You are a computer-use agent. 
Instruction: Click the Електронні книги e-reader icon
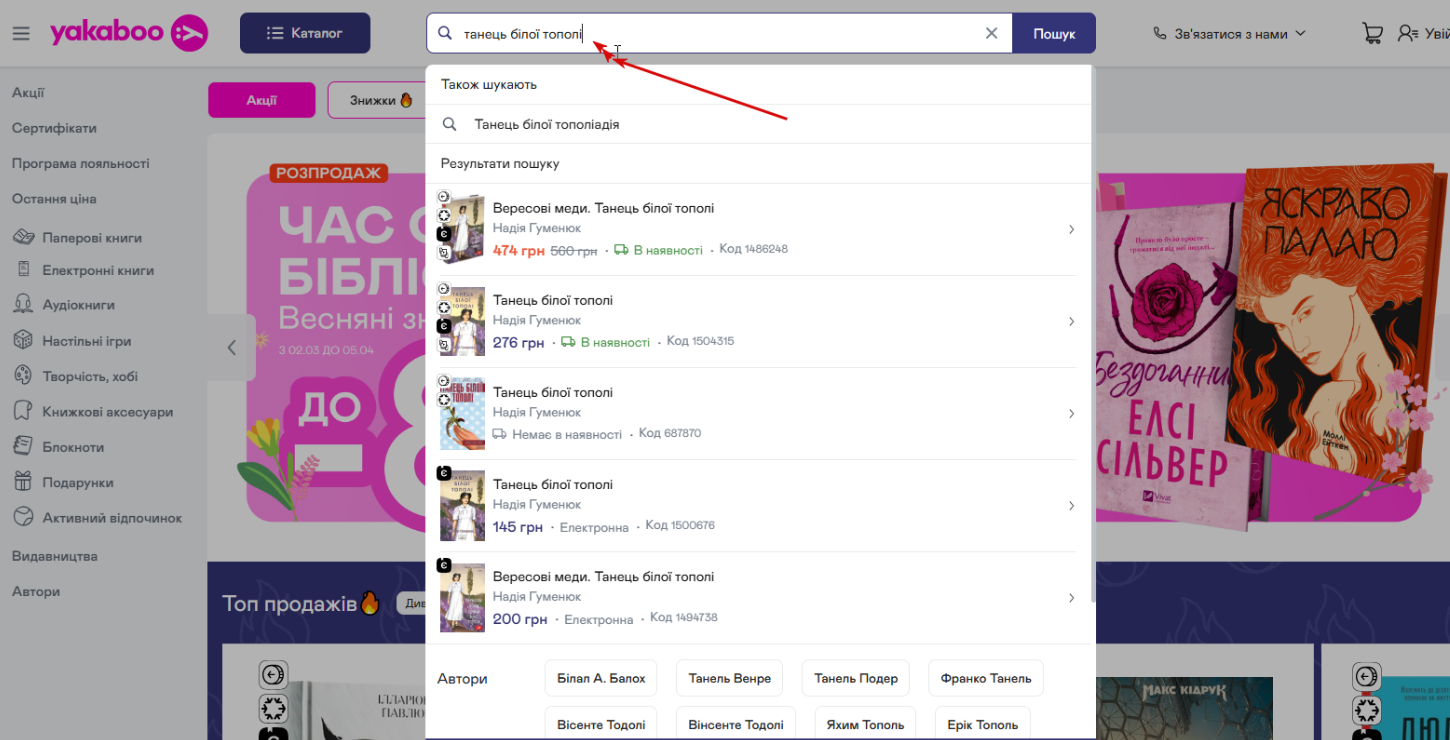(23, 270)
